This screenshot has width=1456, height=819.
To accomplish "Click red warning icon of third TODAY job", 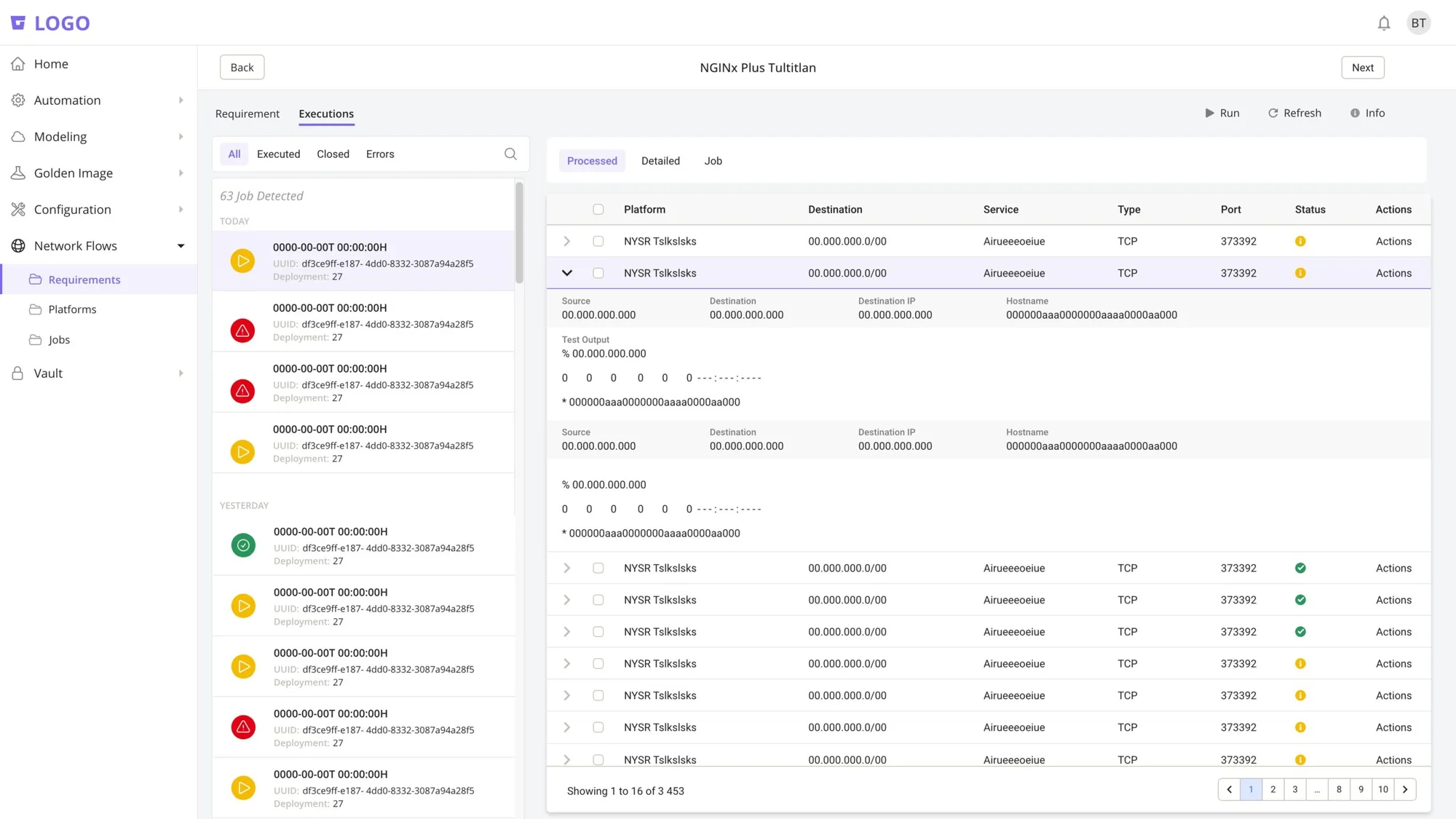I will [x=242, y=391].
